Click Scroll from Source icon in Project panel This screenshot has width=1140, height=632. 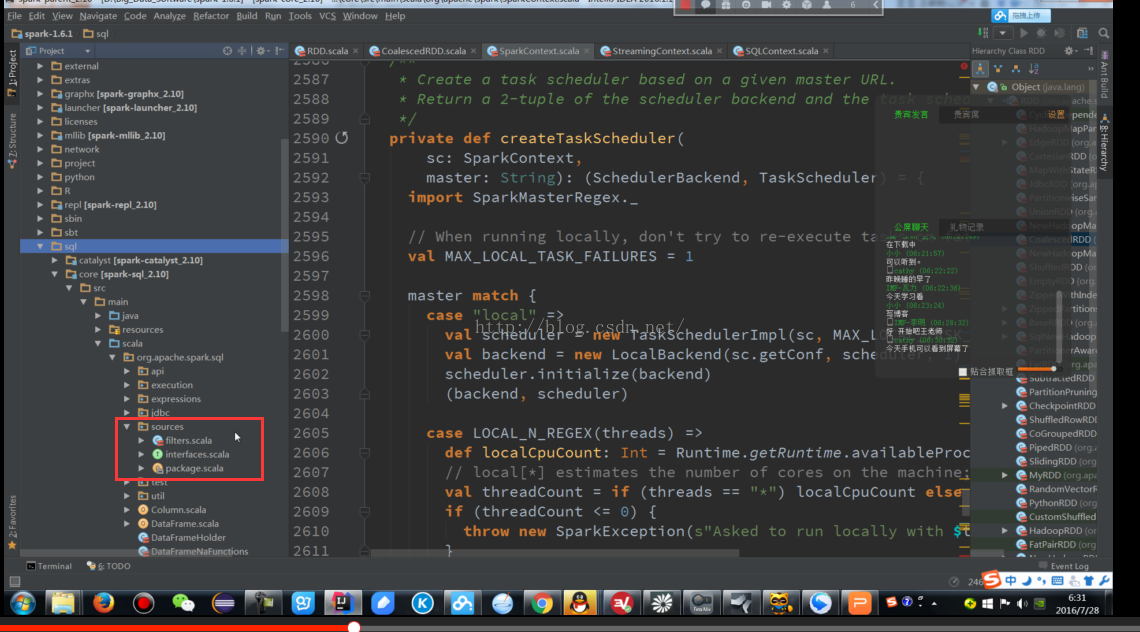tap(228, 51)
